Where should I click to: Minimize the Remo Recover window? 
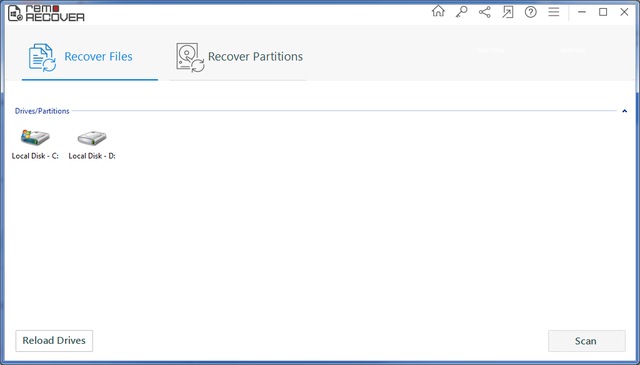click(582, 12)
